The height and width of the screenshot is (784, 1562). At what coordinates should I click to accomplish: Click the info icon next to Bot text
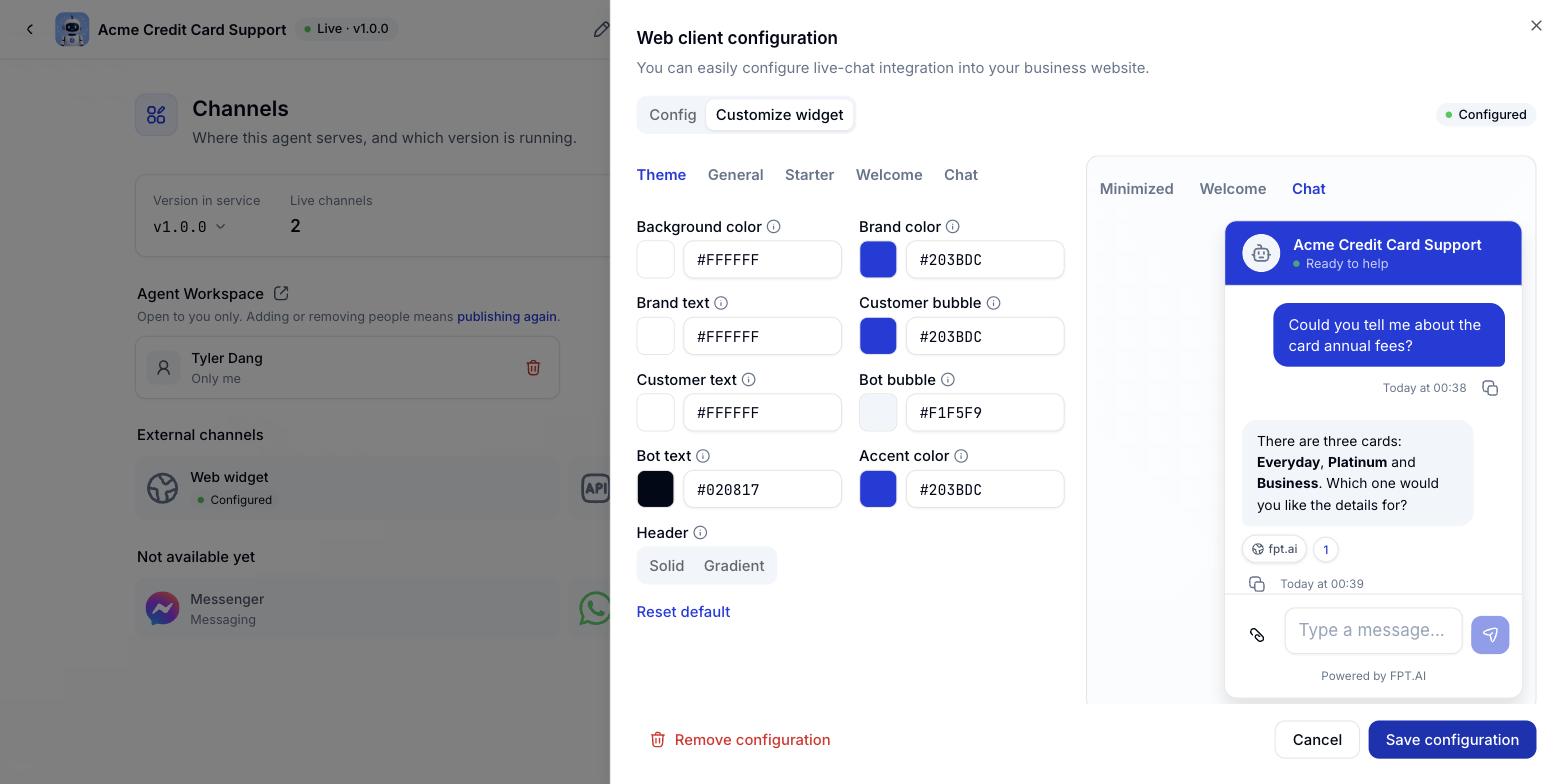(x=703, y=456)
